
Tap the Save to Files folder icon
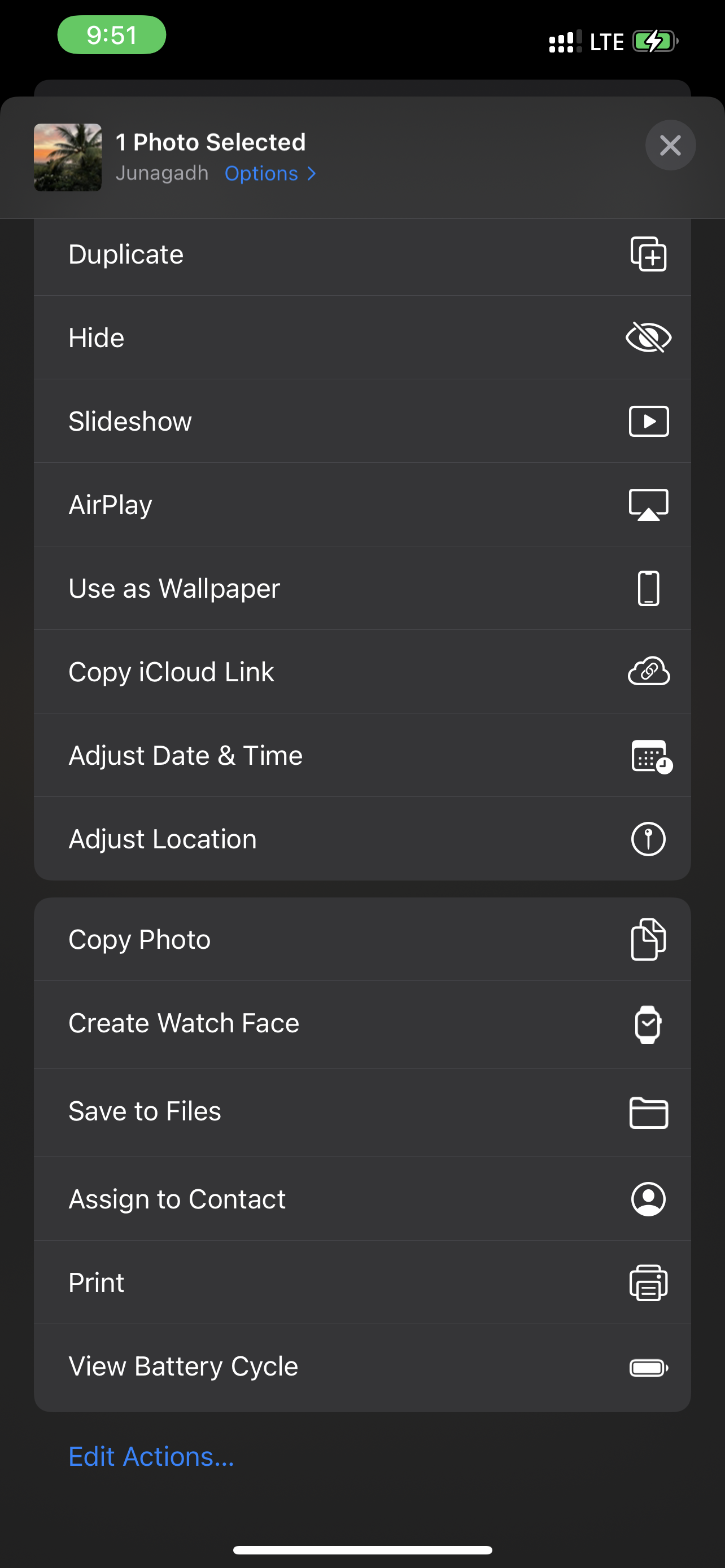tap(648, 1112)
